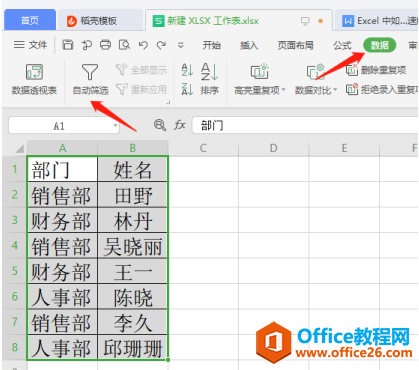The image size is (419, 370).
Task: Select cell B6 containing 陈晓
Action: pos(133,296)
